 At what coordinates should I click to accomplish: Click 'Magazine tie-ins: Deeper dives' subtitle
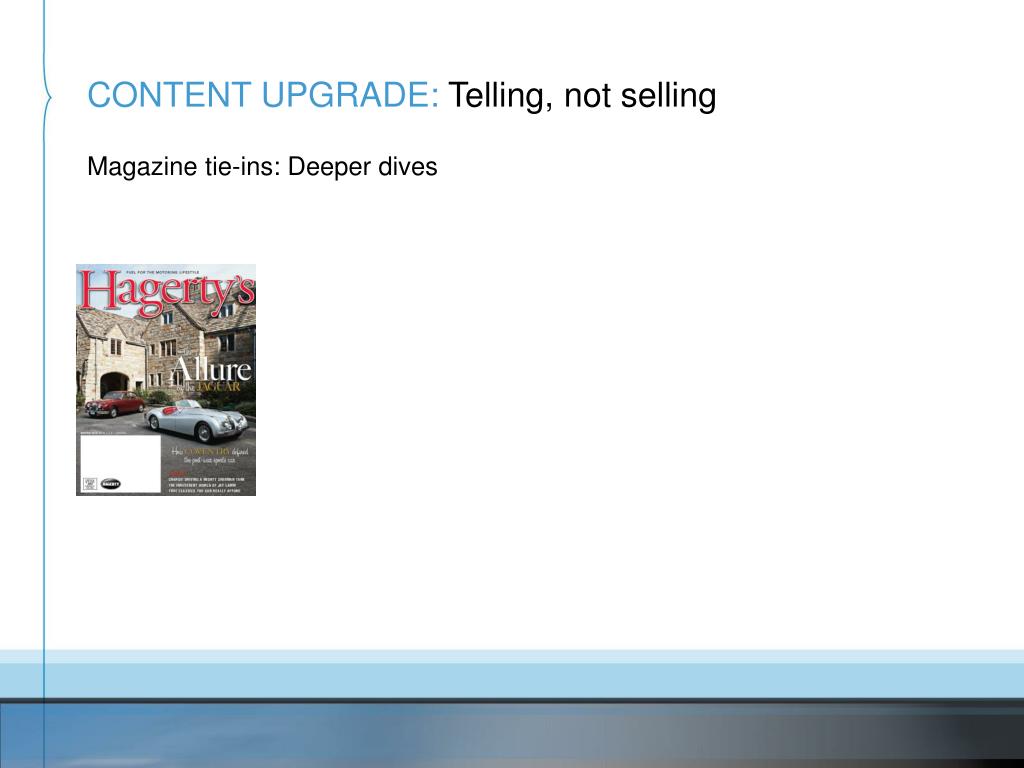tap(262, 167)
